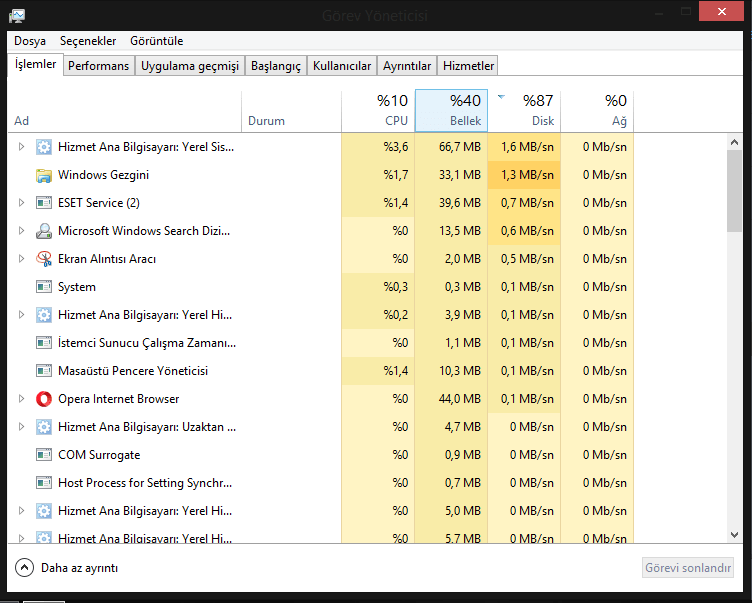Open the Görüntüle menu
The width and height of the screenshot is (752, 603).
pyautogui.click(x=156, y=41)
